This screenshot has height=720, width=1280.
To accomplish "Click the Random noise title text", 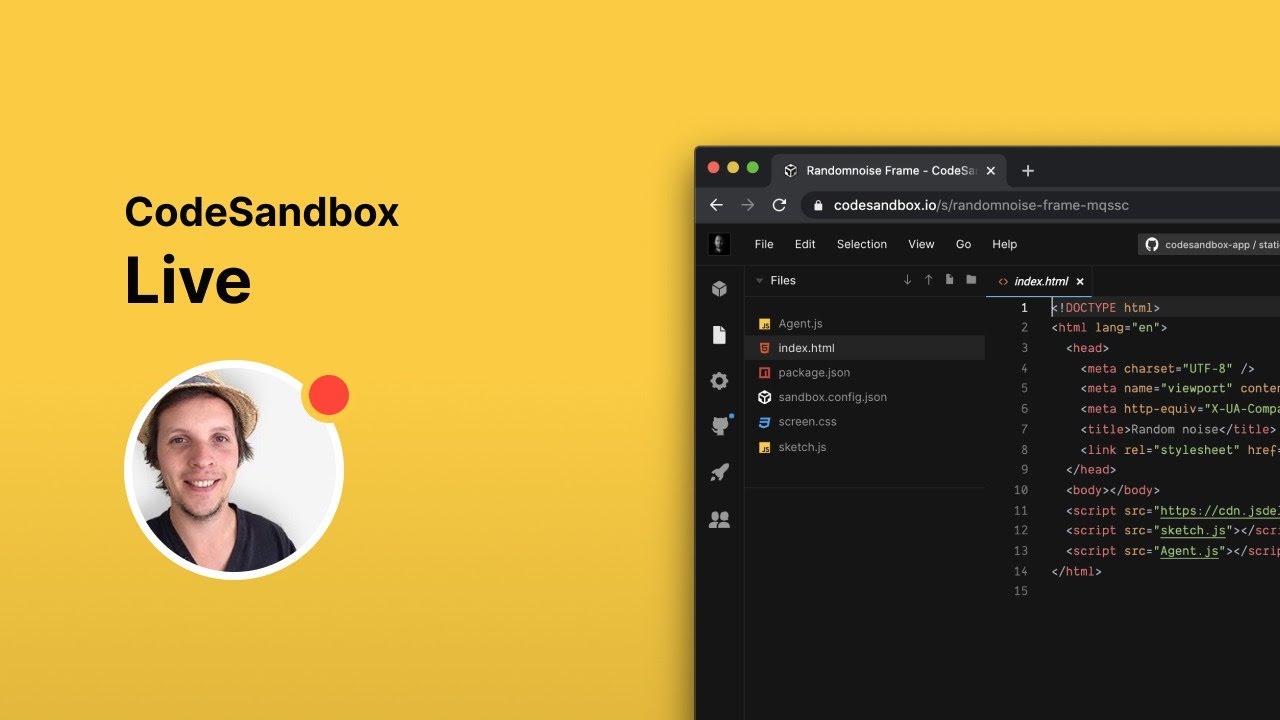I will point(1174,429).
